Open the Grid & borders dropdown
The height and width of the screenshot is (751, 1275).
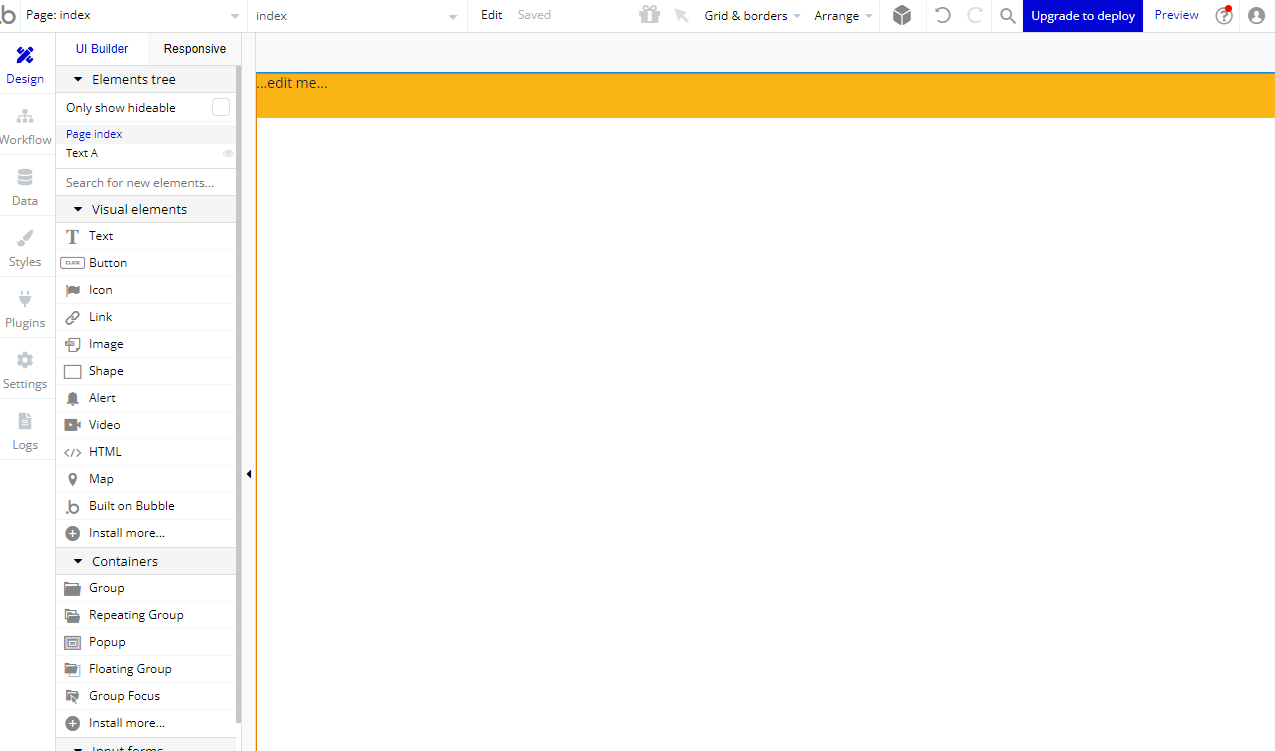pyautogui.click(x=752, y=16)
